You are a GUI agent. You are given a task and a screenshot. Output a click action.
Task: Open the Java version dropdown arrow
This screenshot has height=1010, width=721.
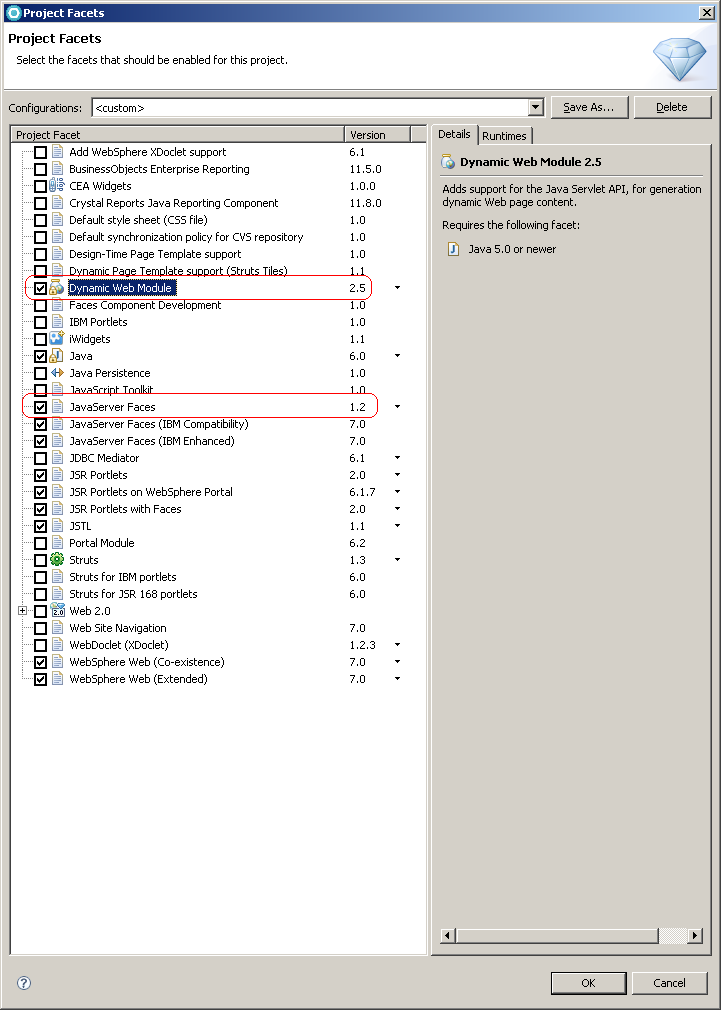pos(398,356)
